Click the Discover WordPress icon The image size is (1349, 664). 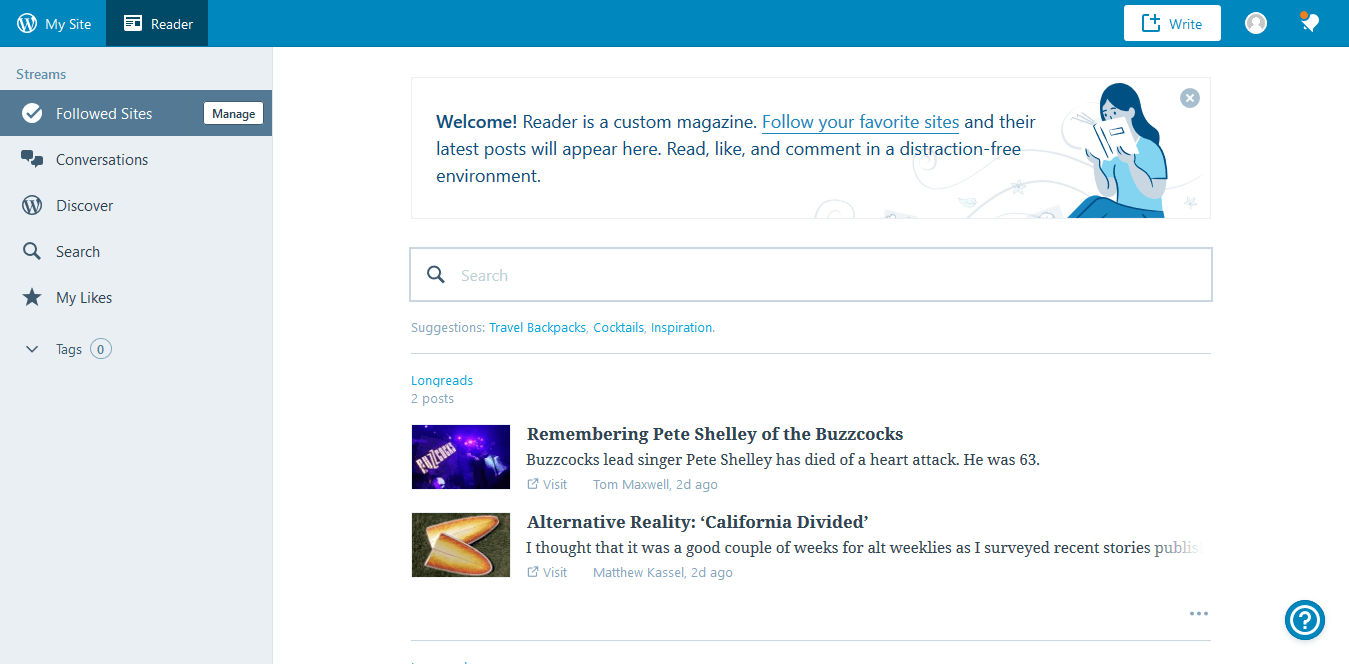(32, 205)
